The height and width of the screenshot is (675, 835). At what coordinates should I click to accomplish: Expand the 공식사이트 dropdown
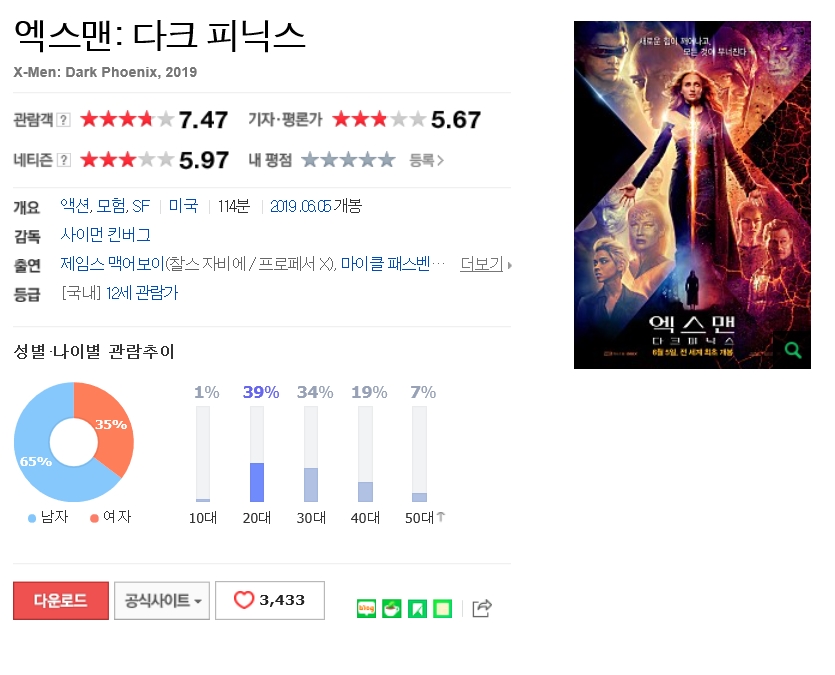click(162, 600)
